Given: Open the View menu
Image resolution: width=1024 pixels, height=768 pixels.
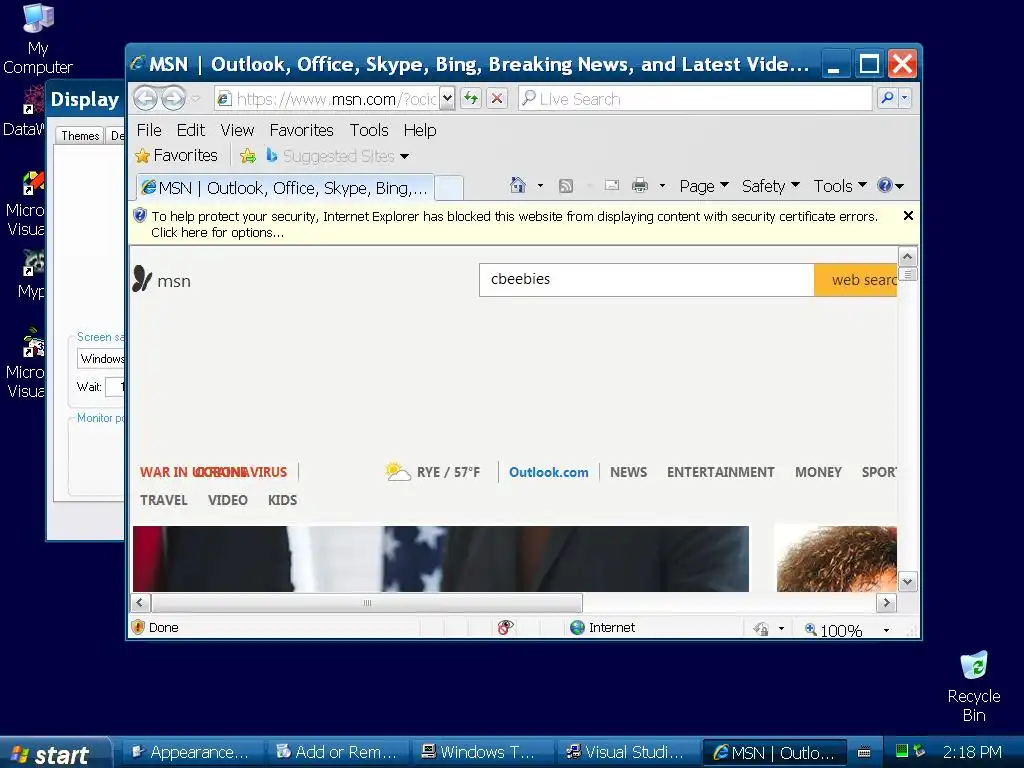Looking at the screenshot, I should (x=237, y=130).
